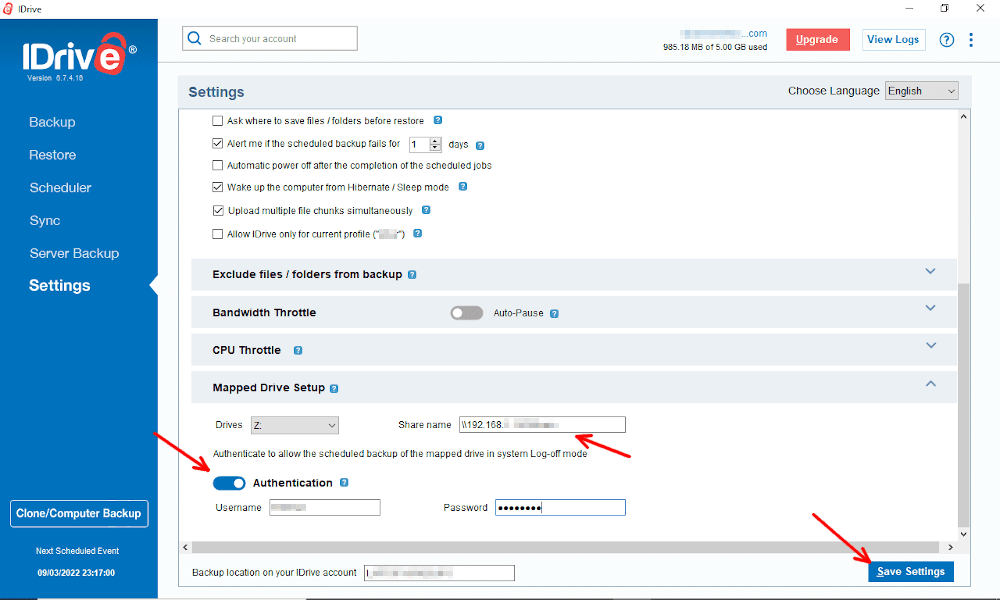Click the scroll up arrow of settings list
Screen dimensions: 1000x600
pyautogui.click(x=964, y=117)
